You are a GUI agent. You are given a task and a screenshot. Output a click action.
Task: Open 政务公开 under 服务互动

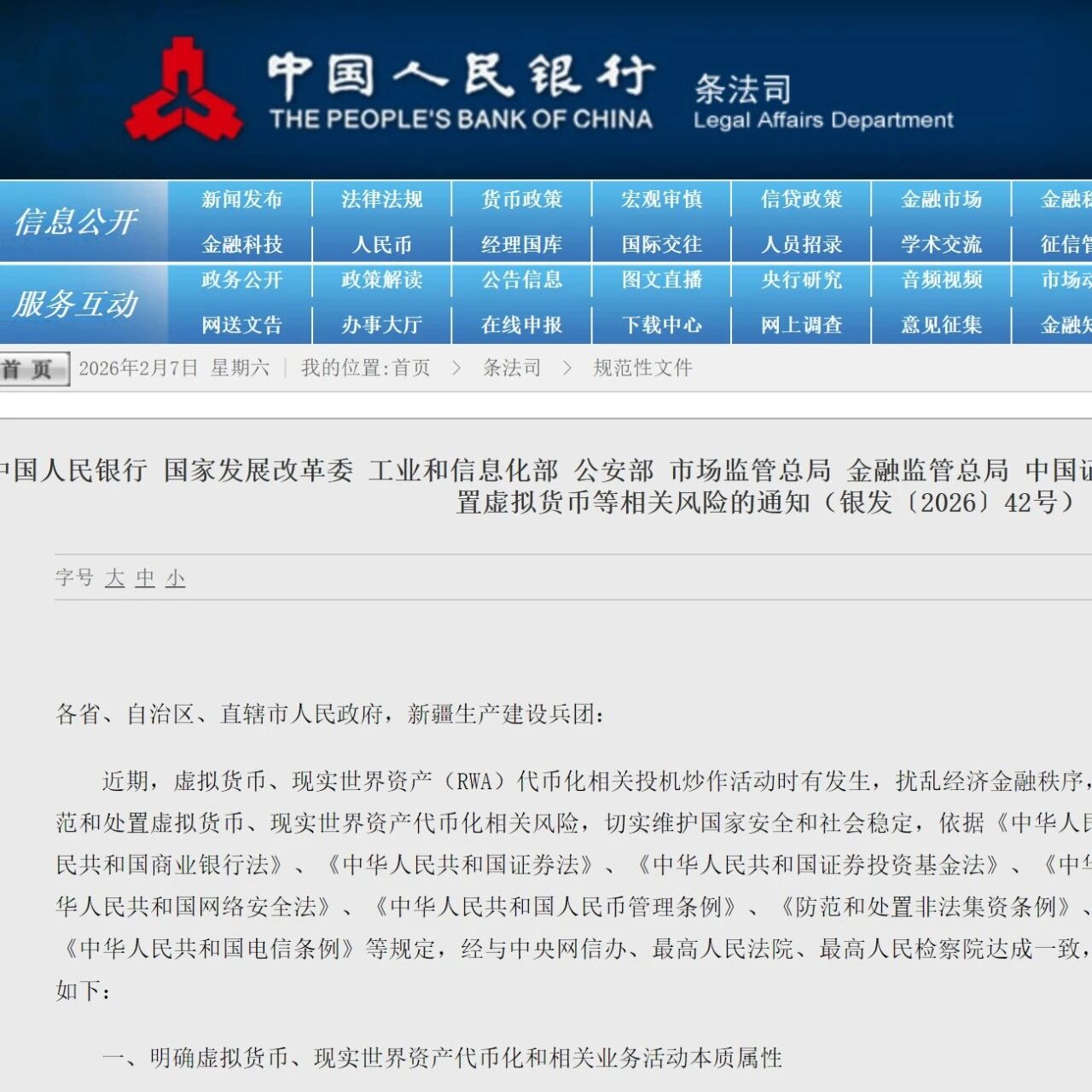pyautogui.click(x=241, y=280)
